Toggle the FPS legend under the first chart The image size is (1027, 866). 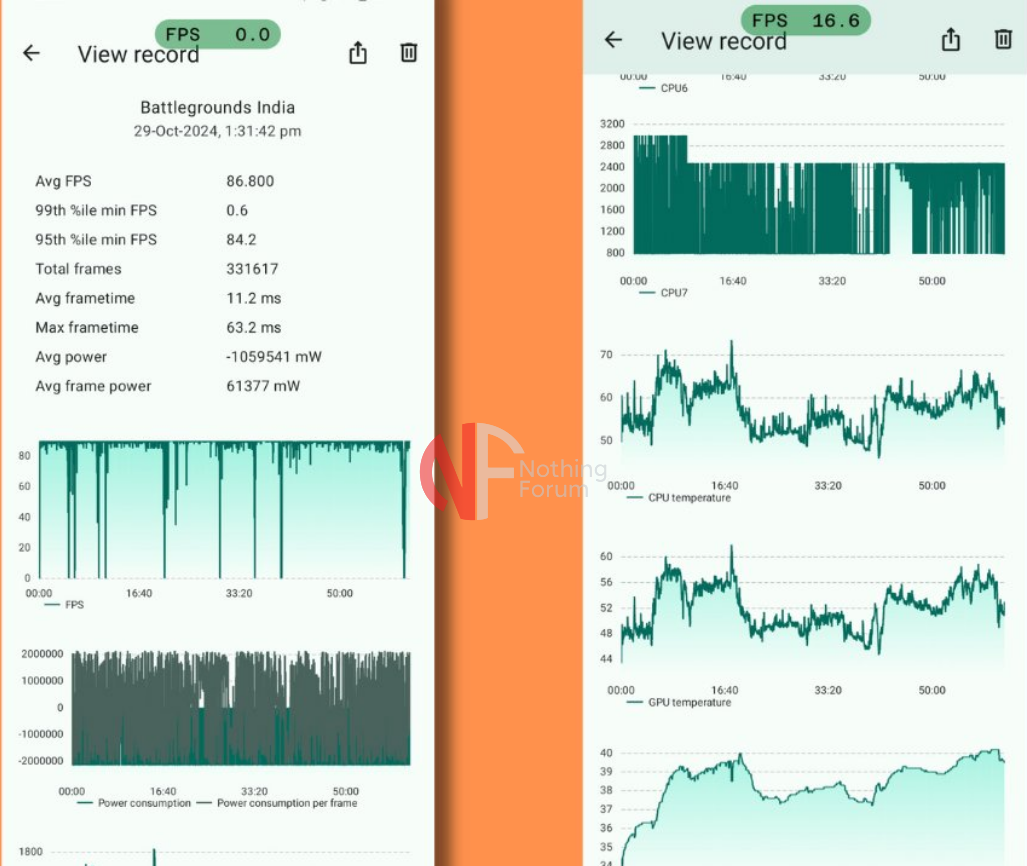(65, 605)
